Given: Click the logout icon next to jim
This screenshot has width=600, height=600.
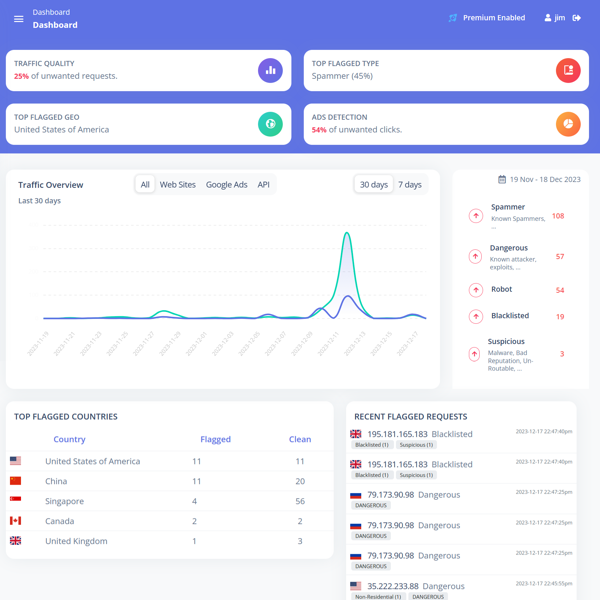Looking at the screenshot, I should tap(577, 18).
